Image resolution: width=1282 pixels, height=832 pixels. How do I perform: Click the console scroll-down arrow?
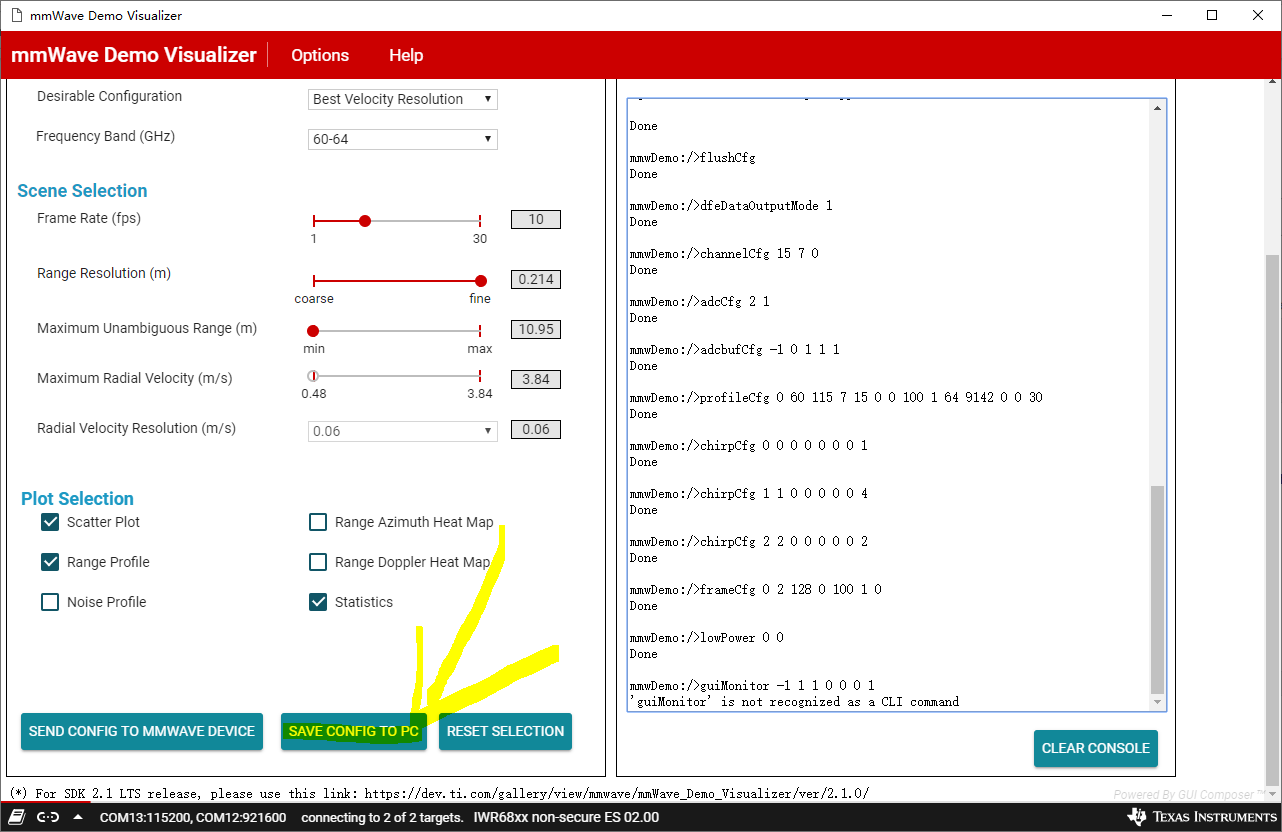1158,702
